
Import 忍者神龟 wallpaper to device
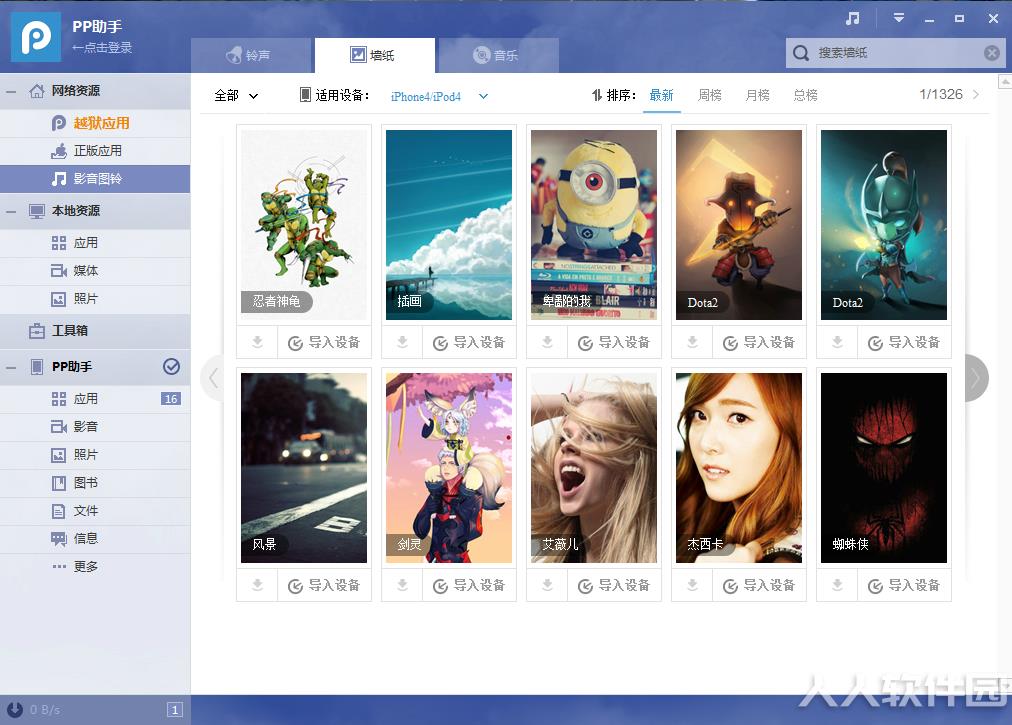[324, 343]
